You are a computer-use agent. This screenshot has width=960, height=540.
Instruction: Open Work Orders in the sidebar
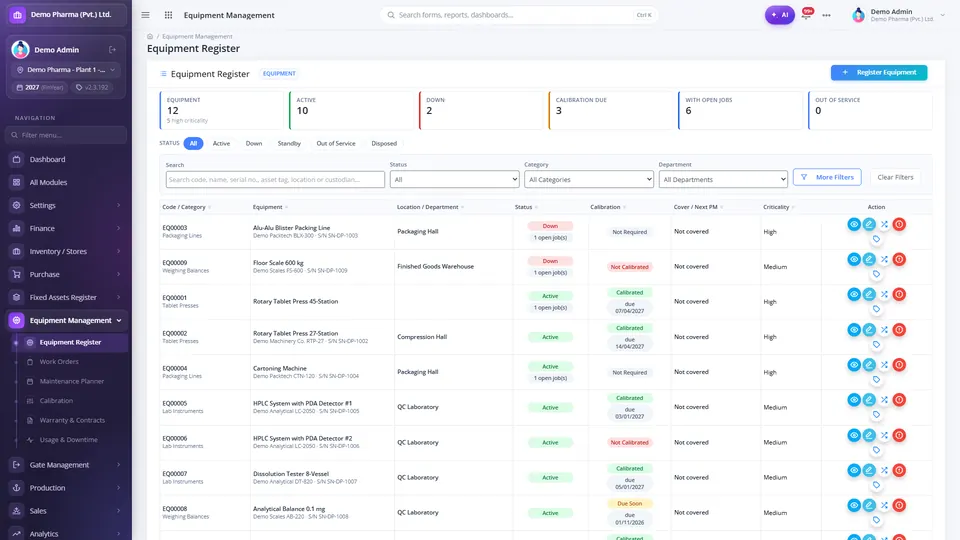point(59,362)
